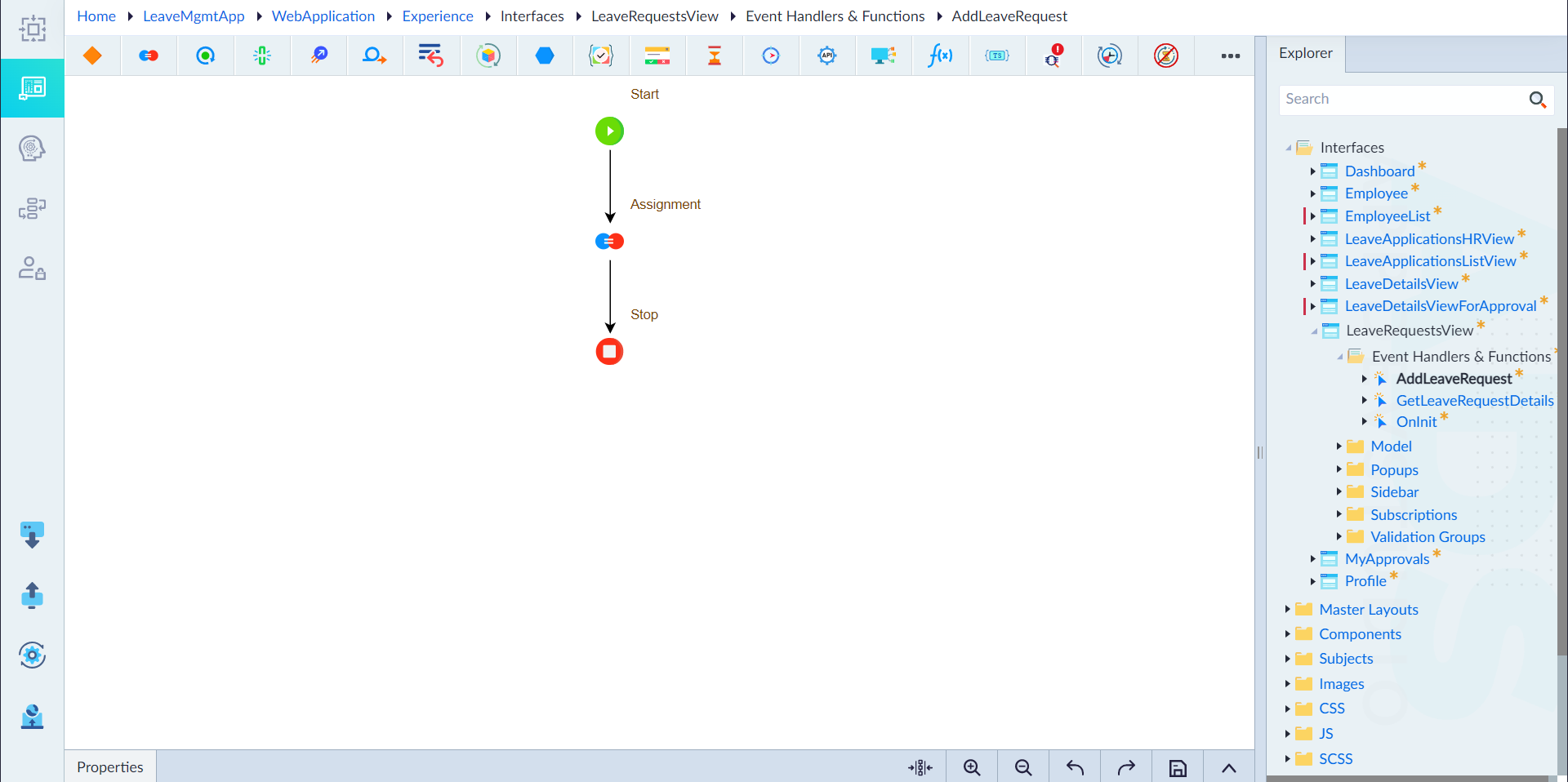Expand the Properties panel with chevron
This screenshot has width=1568, height=782.
(1229, 767)
